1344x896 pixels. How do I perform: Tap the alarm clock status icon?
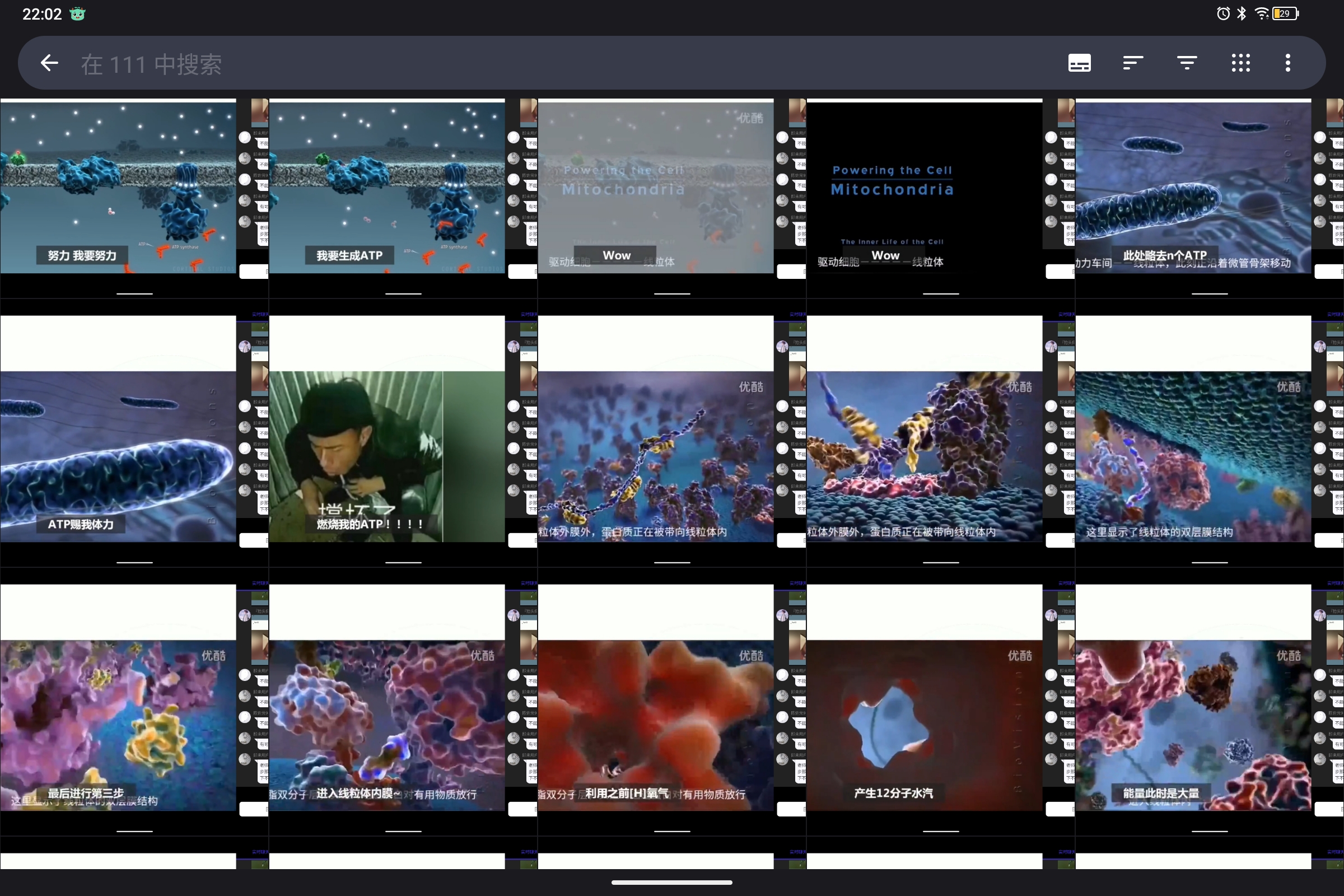(x=1223, y=13)
